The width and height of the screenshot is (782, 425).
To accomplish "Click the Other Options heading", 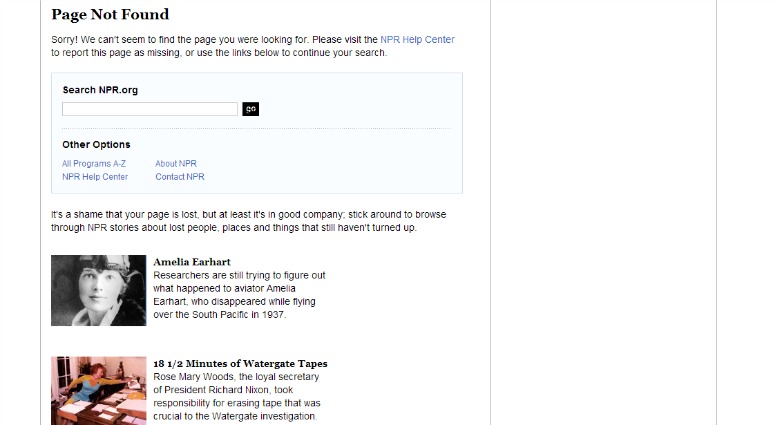I will tap(96, 145).
